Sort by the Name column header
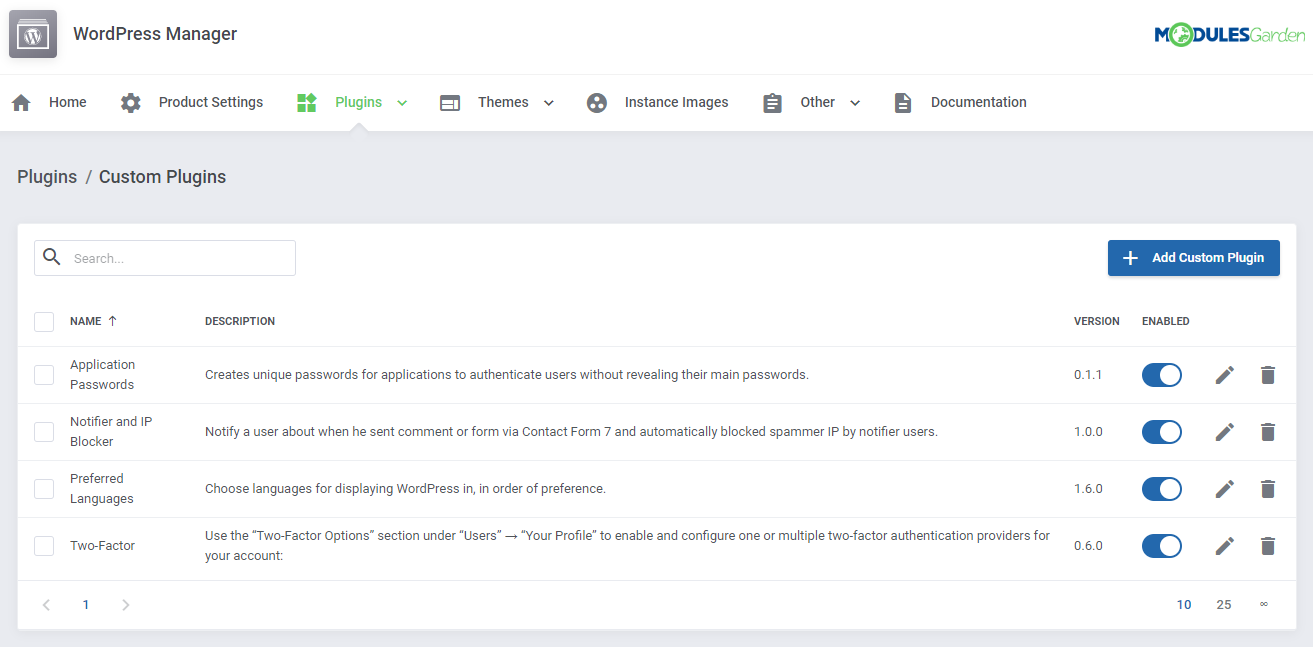 click(x=86, y=321)
